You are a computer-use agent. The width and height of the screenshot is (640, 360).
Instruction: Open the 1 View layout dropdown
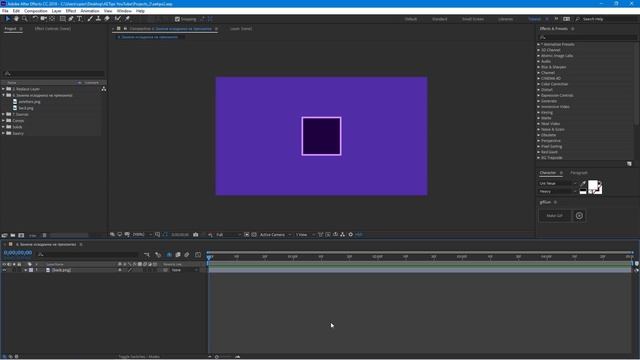[305, 235]
